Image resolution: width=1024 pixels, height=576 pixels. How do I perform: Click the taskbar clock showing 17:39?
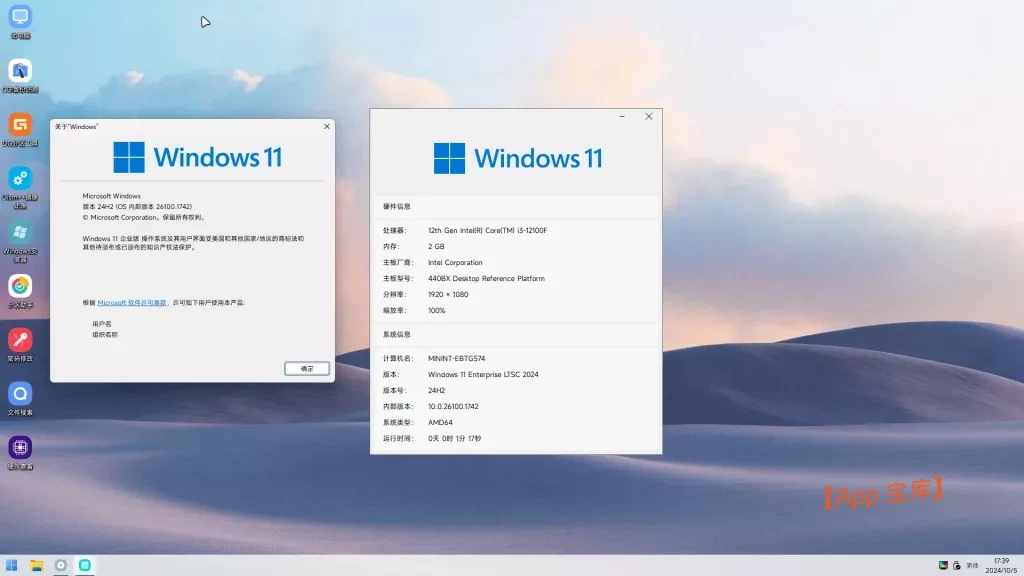point(1001,566)
